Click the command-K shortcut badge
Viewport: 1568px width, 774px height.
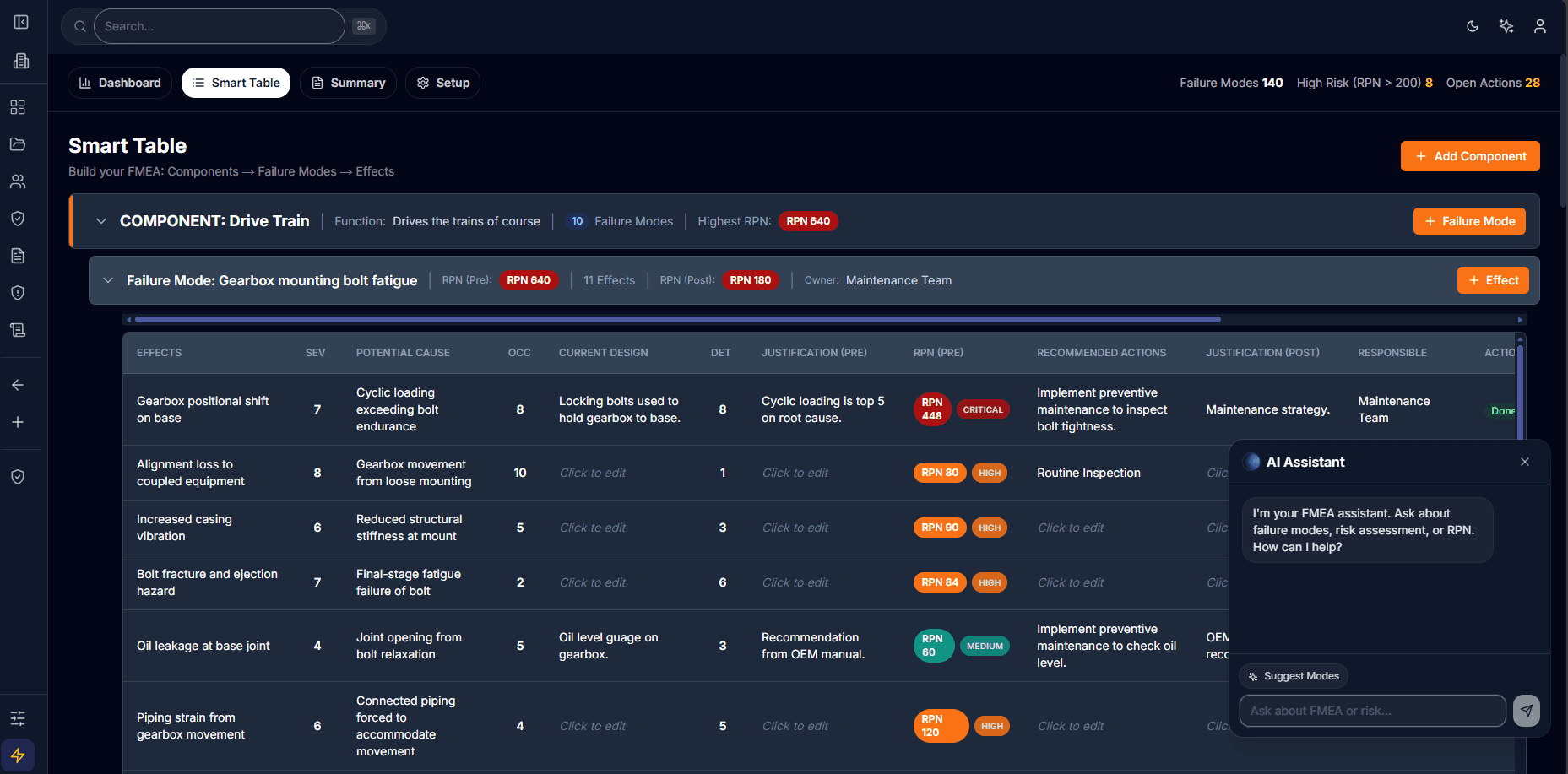pyautogui.click(x=364, y=26)
